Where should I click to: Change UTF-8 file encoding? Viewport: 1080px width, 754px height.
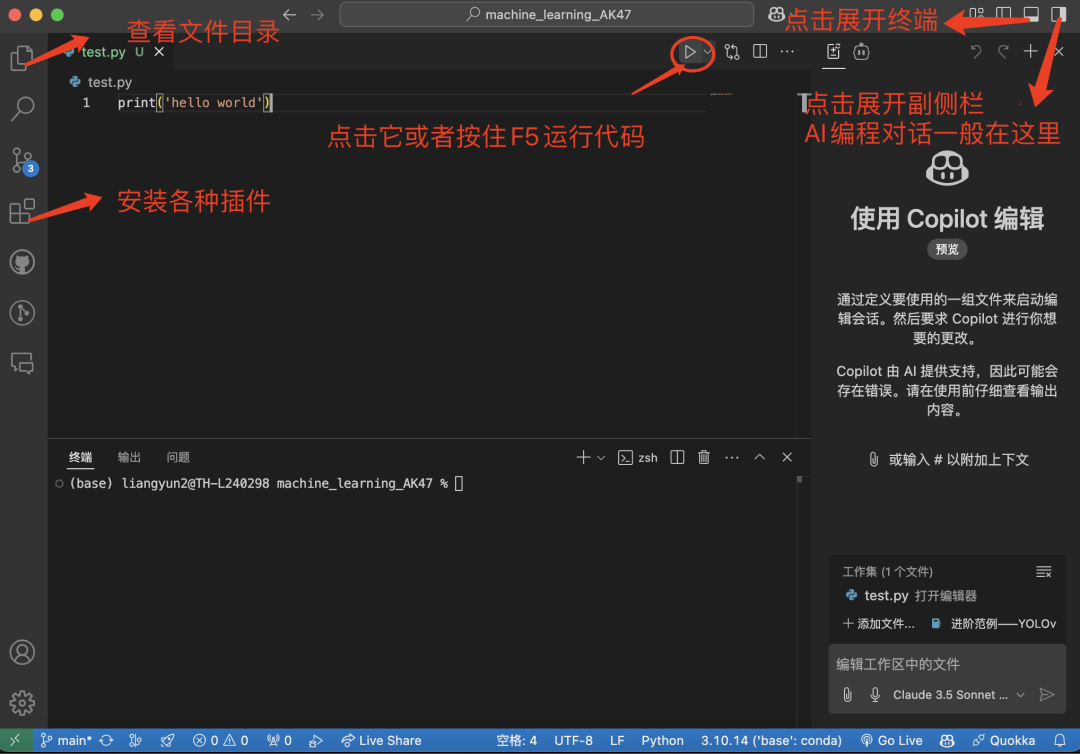click(573, 740)
